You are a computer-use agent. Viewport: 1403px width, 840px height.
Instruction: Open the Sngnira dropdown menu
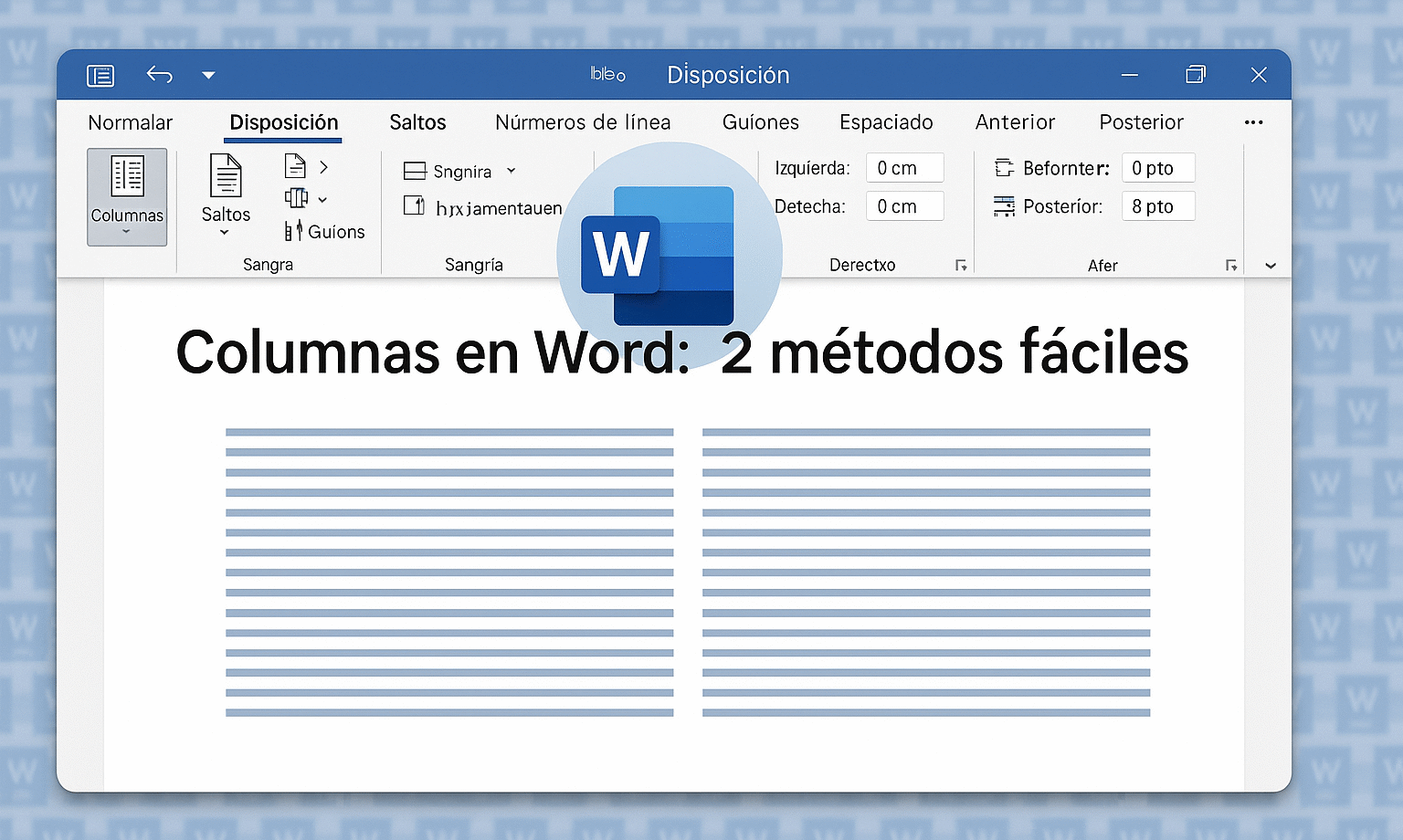pyautogui.click(x=512, y=171)
